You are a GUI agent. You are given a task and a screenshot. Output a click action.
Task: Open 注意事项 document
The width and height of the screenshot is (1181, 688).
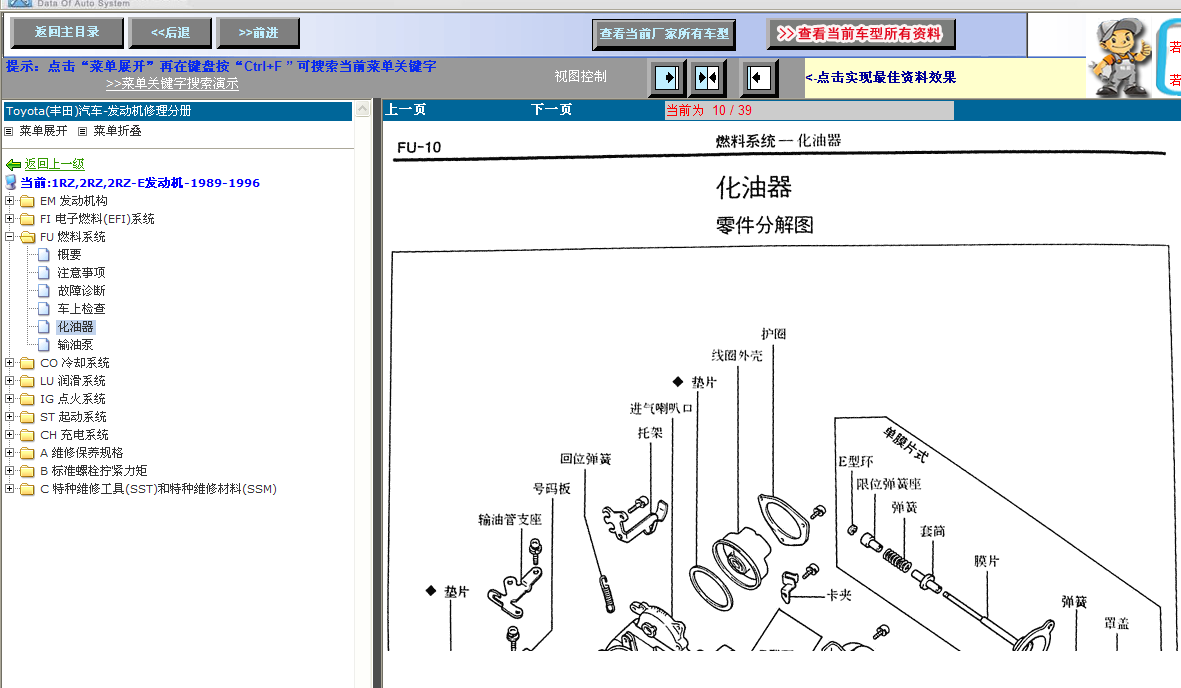(81, 273)
